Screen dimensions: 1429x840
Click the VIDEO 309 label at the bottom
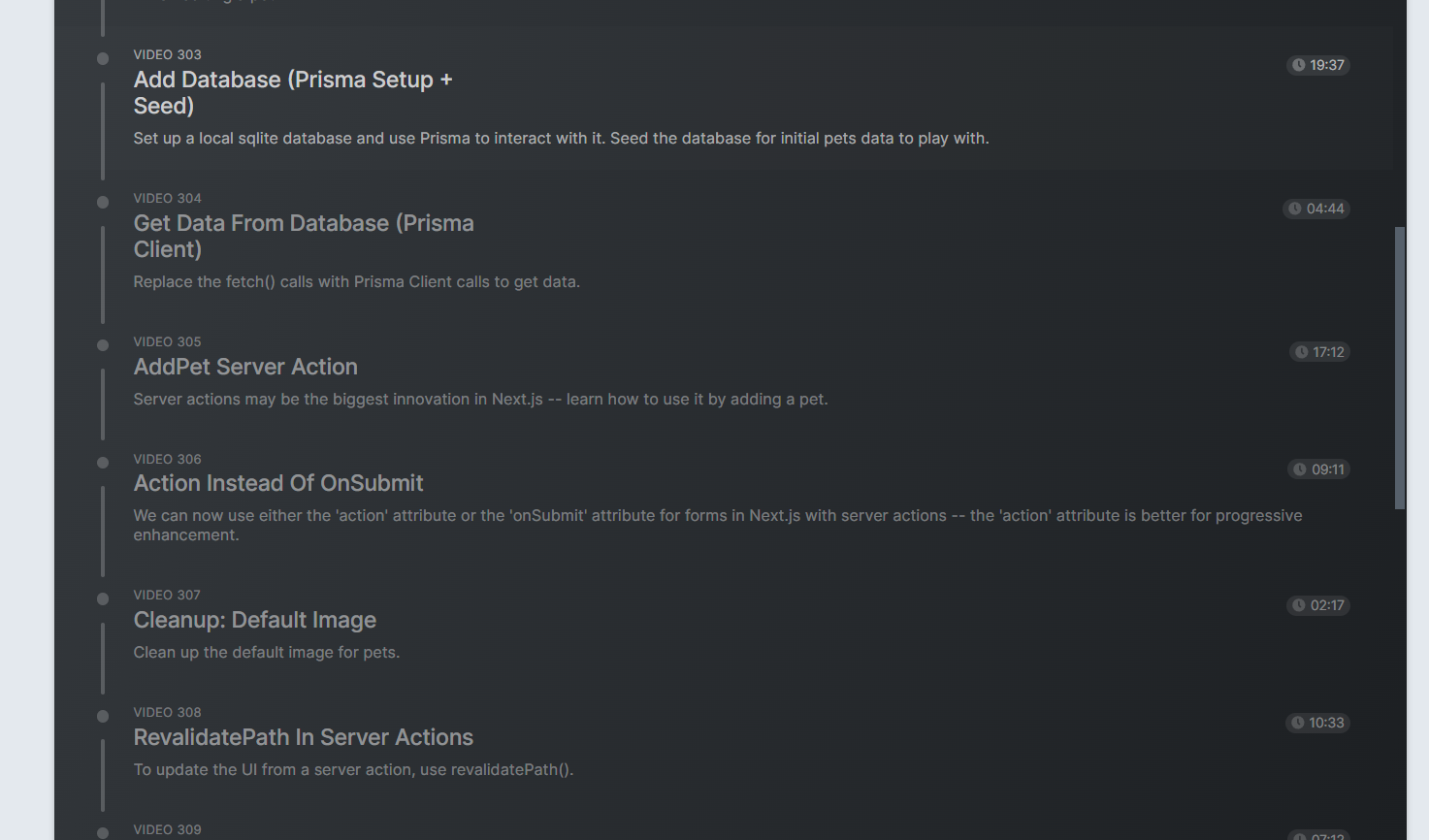[x=167, y=829]
